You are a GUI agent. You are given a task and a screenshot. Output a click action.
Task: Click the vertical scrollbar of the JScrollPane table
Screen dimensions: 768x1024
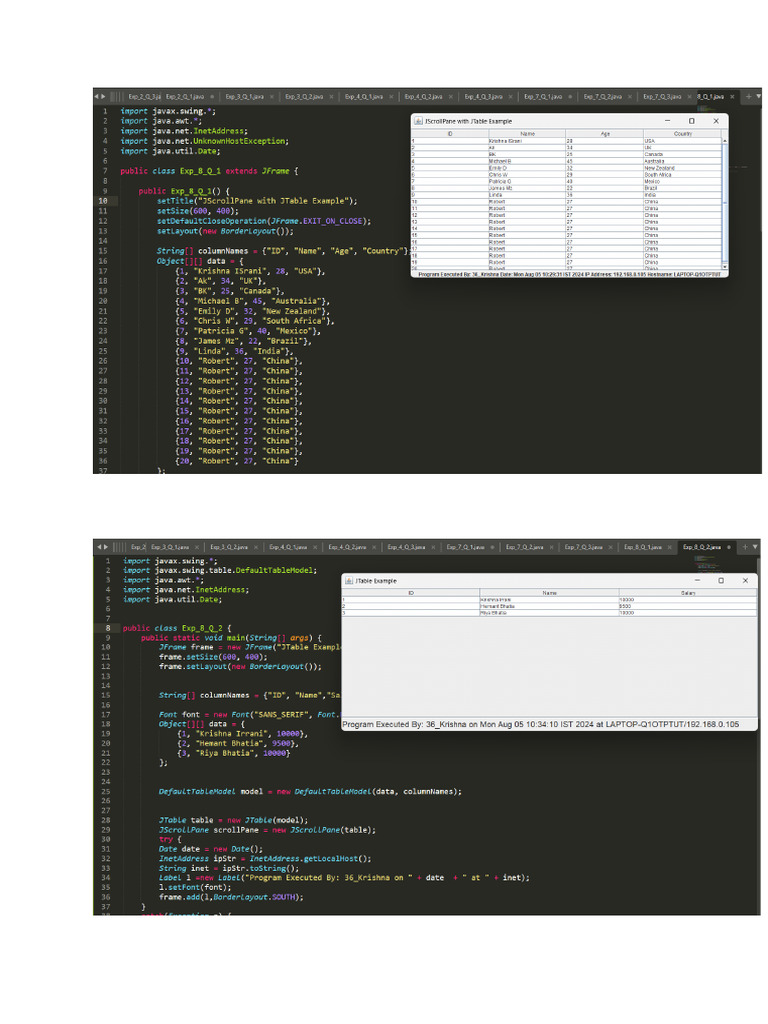point(725,200)
